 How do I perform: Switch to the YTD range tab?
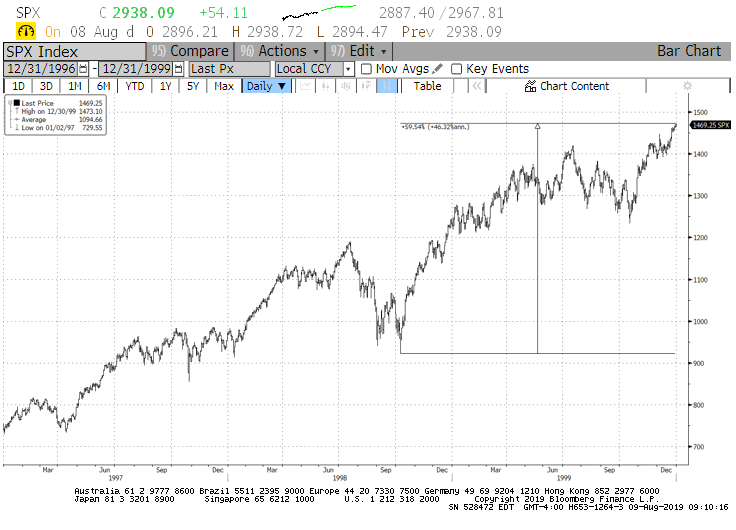(x=134, y=86)
